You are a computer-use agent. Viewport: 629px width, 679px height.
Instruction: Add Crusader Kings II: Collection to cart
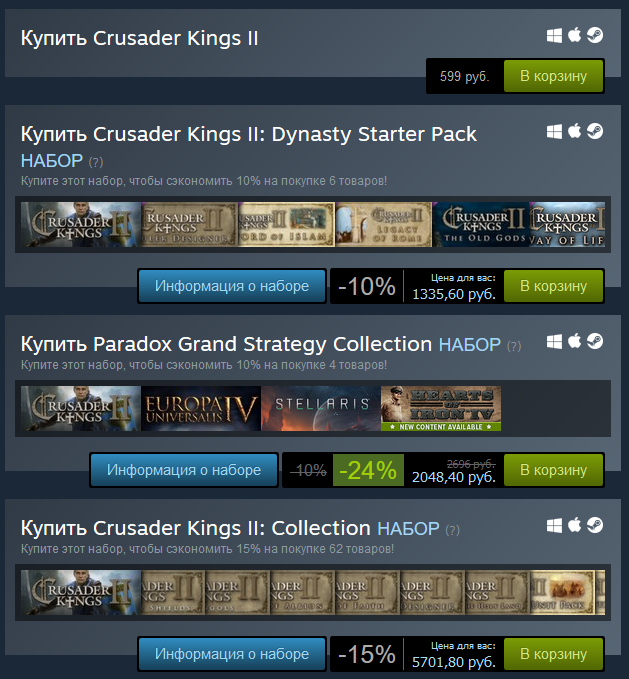coord(553,654)
